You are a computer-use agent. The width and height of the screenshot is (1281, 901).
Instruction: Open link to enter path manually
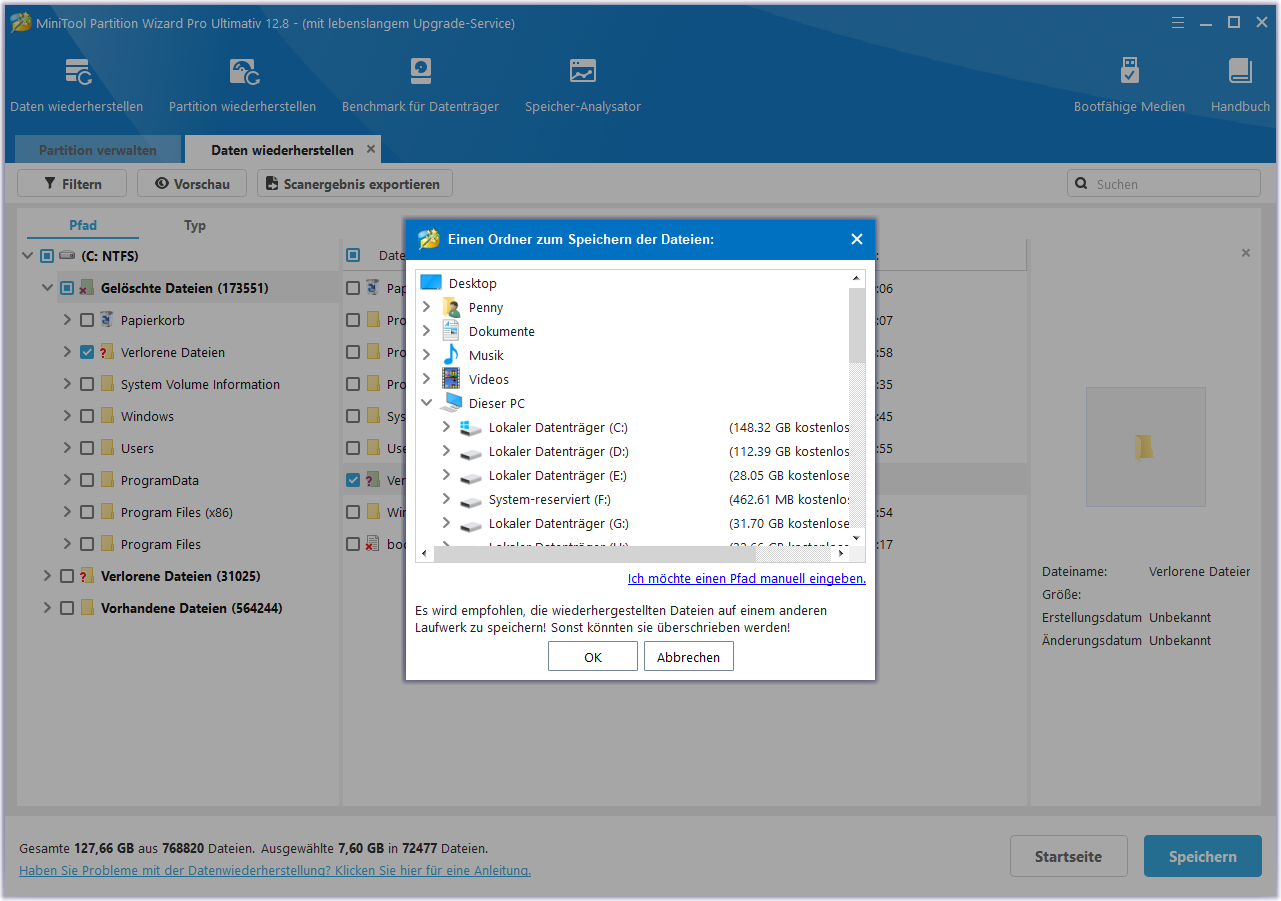pyautogui.click(x=747, y=578)
